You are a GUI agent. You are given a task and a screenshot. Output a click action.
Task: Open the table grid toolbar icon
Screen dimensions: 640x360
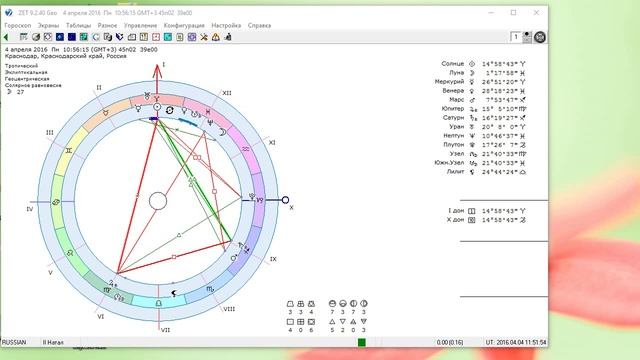point(24,37)
